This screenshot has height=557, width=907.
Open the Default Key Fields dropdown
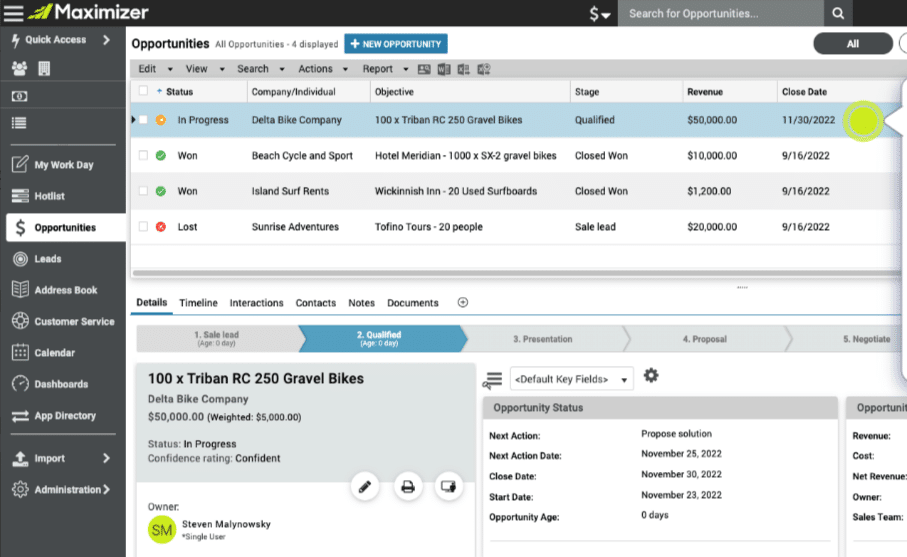(x=572, y=379)
